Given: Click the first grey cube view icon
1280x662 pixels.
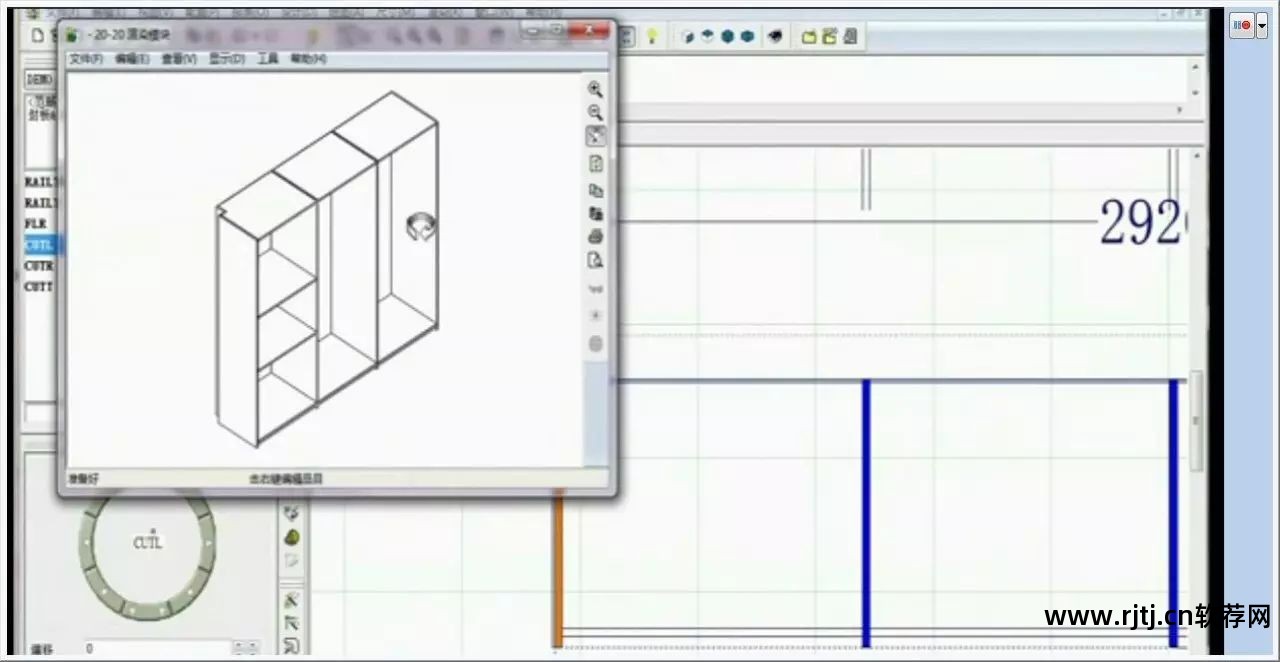Looking at the screenshot, I should (687, 36).
